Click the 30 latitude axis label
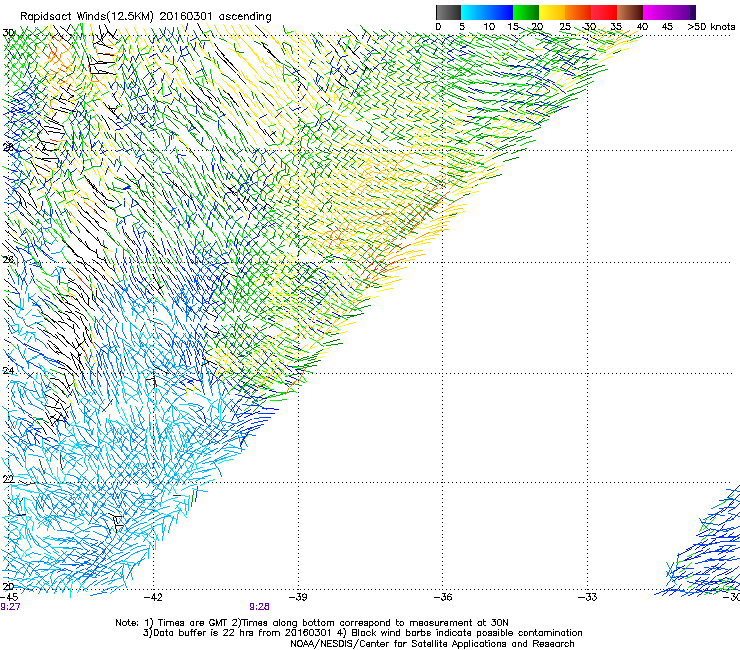 coord(8,33)
